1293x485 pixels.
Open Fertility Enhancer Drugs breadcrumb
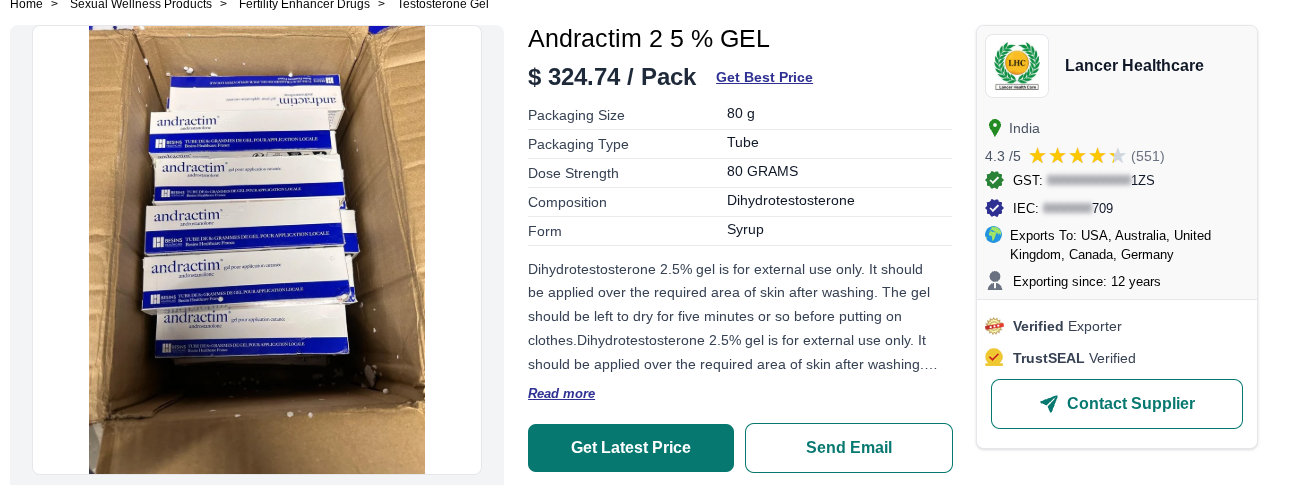pos(304,5)
